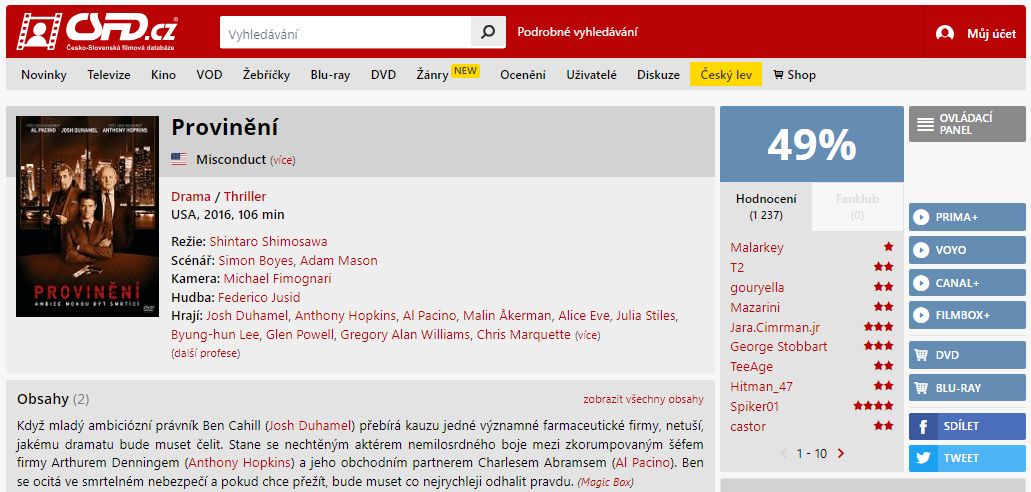Open writer Adam Mason link

click(x=339, y=260)
